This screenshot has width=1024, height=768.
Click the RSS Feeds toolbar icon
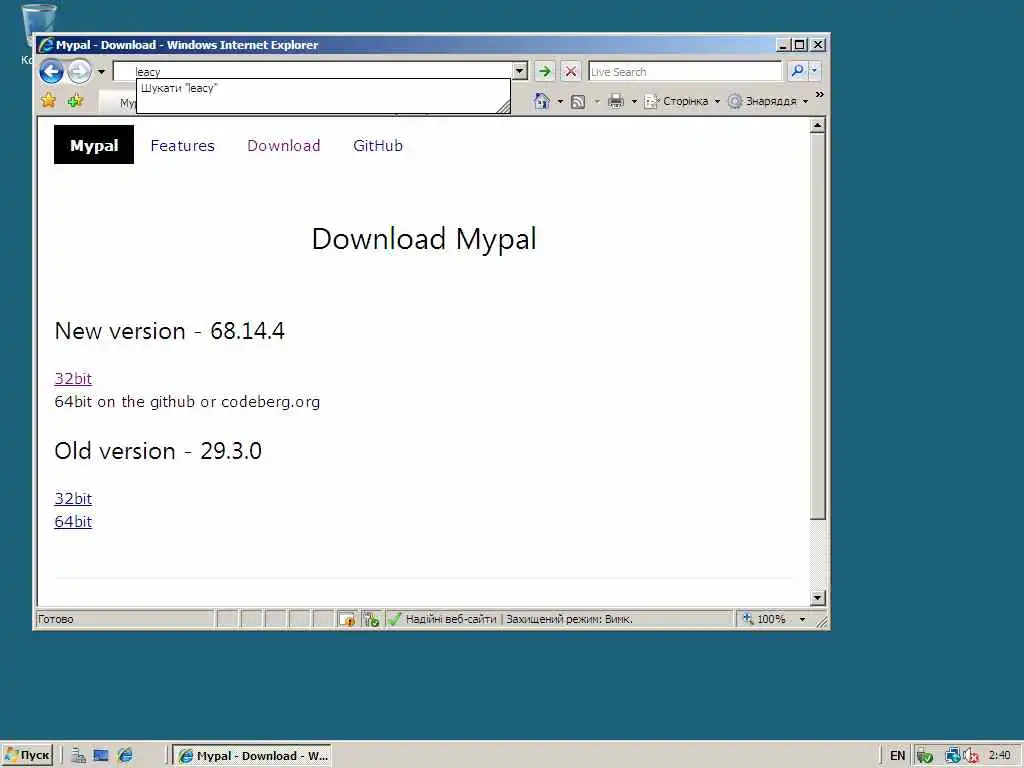click(578, 101)
